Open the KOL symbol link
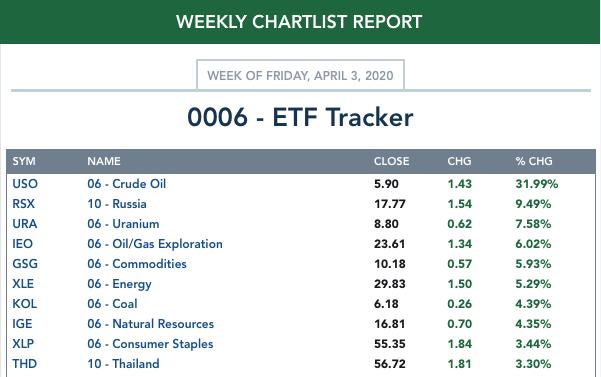601x377 pixels. [x=25, y=303]
